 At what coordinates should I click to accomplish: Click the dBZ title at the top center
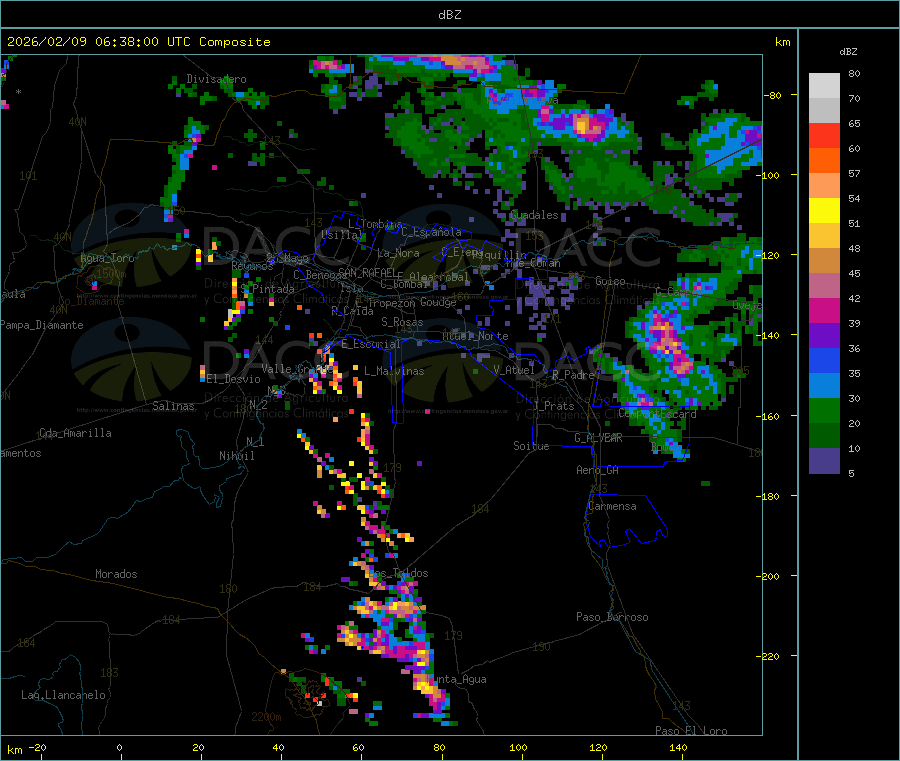[449, 15]
